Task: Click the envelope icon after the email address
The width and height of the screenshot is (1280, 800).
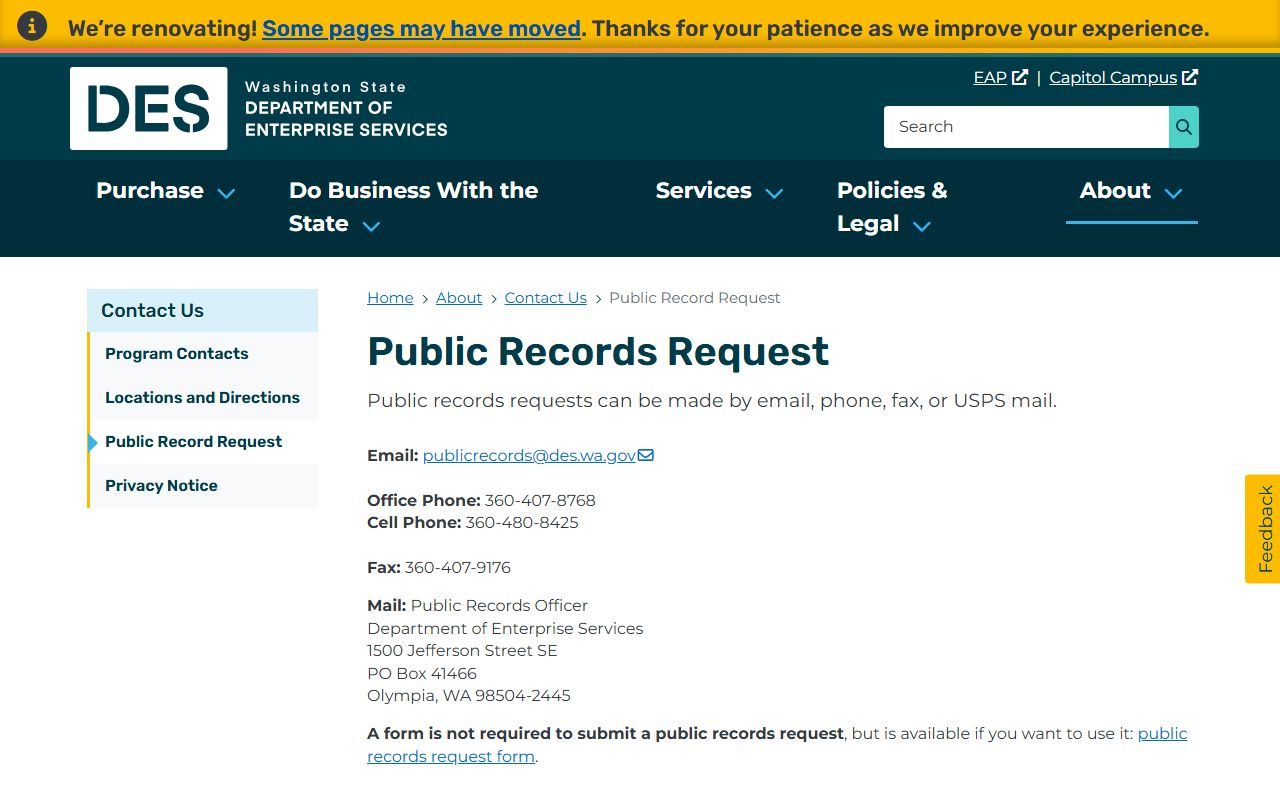Action: [x=646, y=455]
